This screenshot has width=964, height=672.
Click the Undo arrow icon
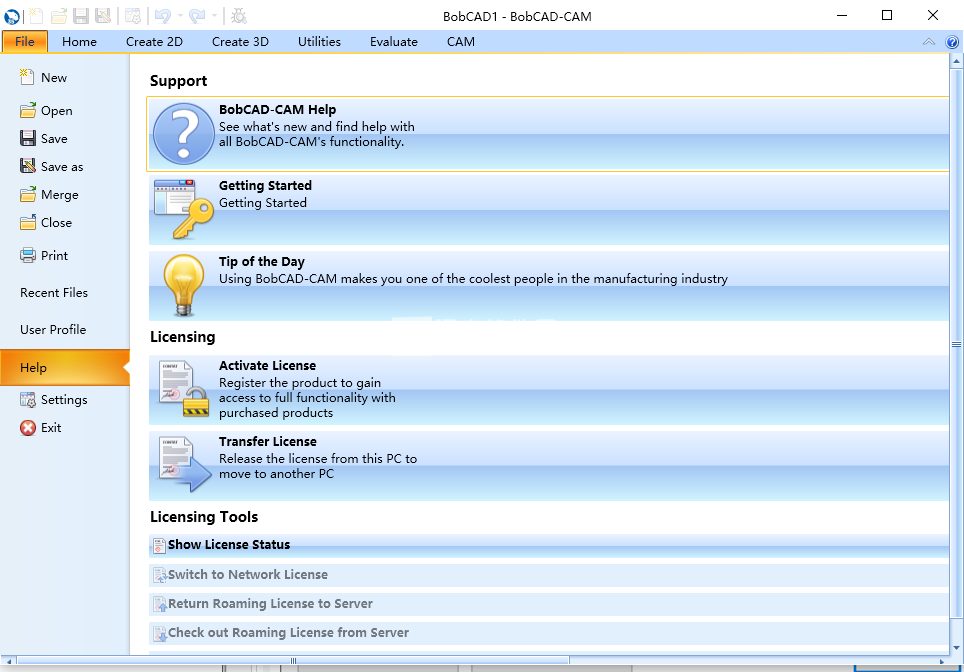pos(163,16)
